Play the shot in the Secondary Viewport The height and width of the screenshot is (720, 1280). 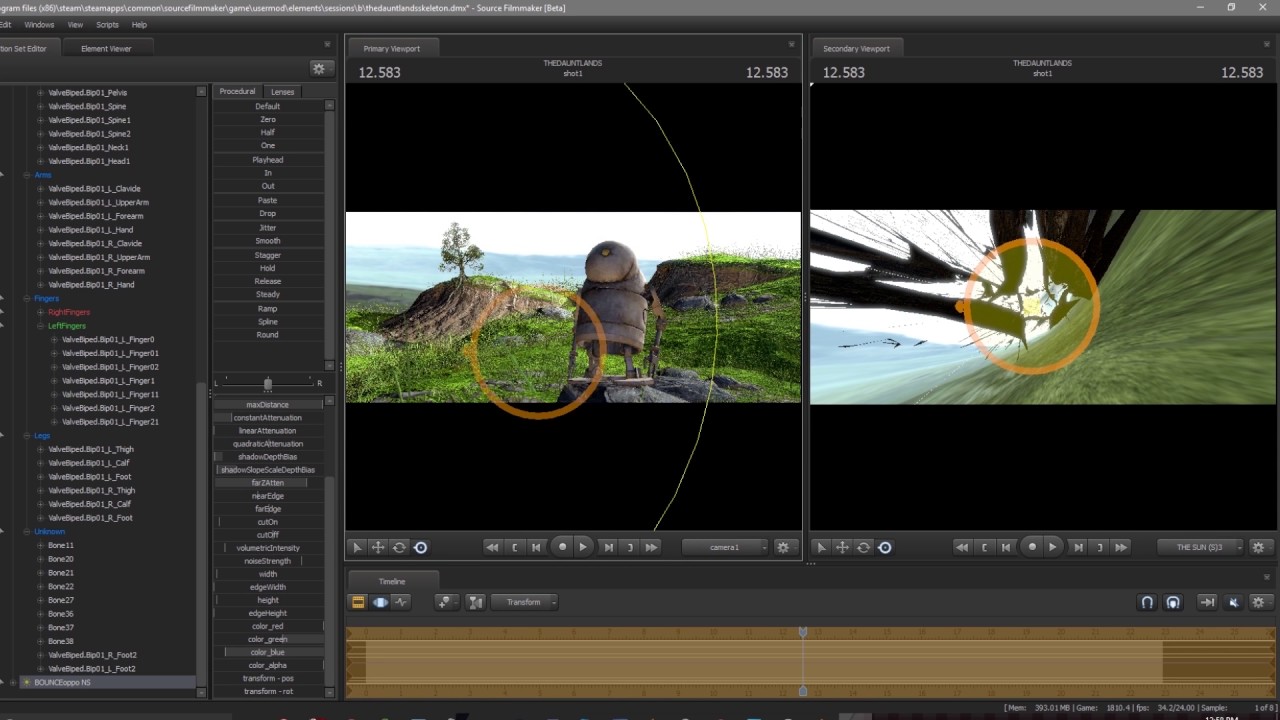[x=1052, y=547]
